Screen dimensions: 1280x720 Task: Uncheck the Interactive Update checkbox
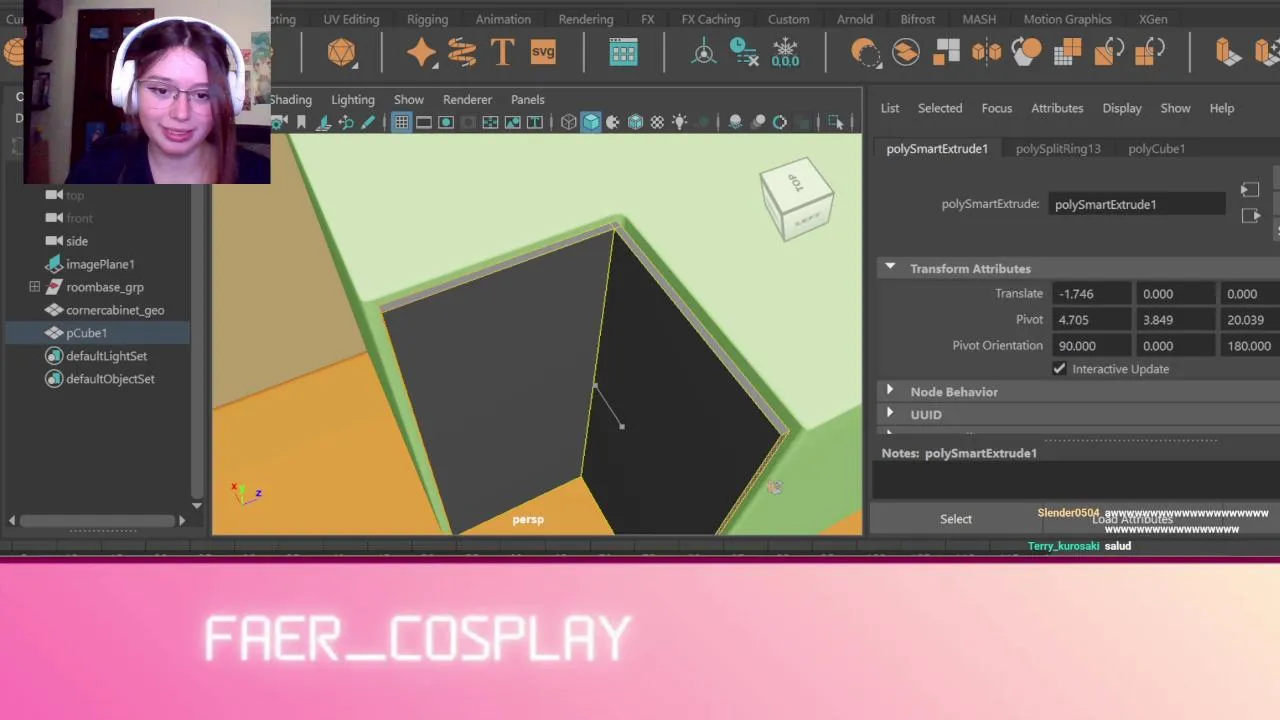(1059, 369)
